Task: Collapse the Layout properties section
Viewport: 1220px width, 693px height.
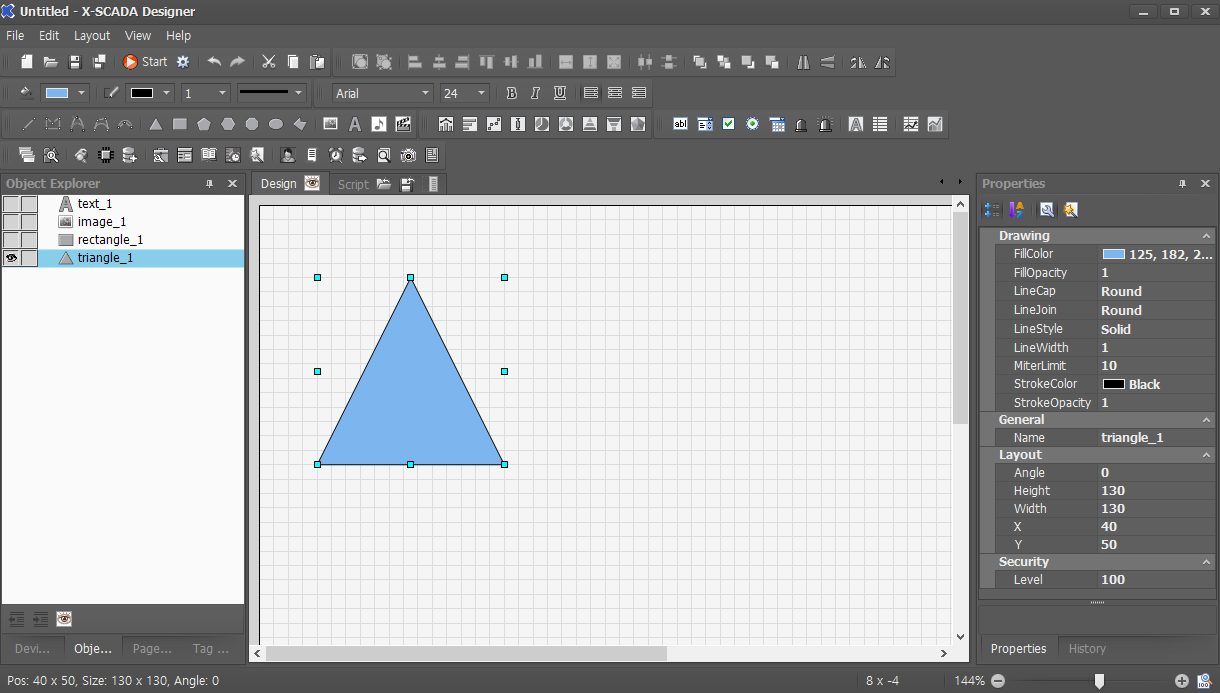Action: click(x=1206, y=455)
